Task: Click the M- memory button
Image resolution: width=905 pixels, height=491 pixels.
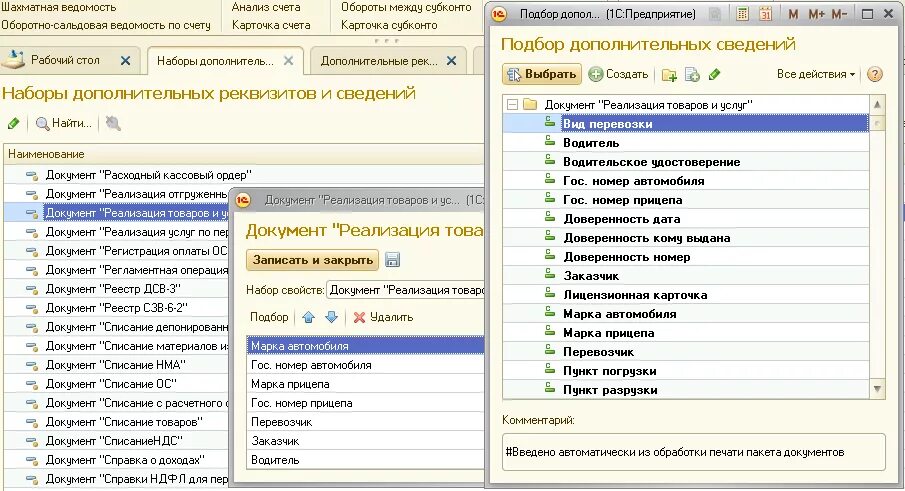Action: [839, 14]
